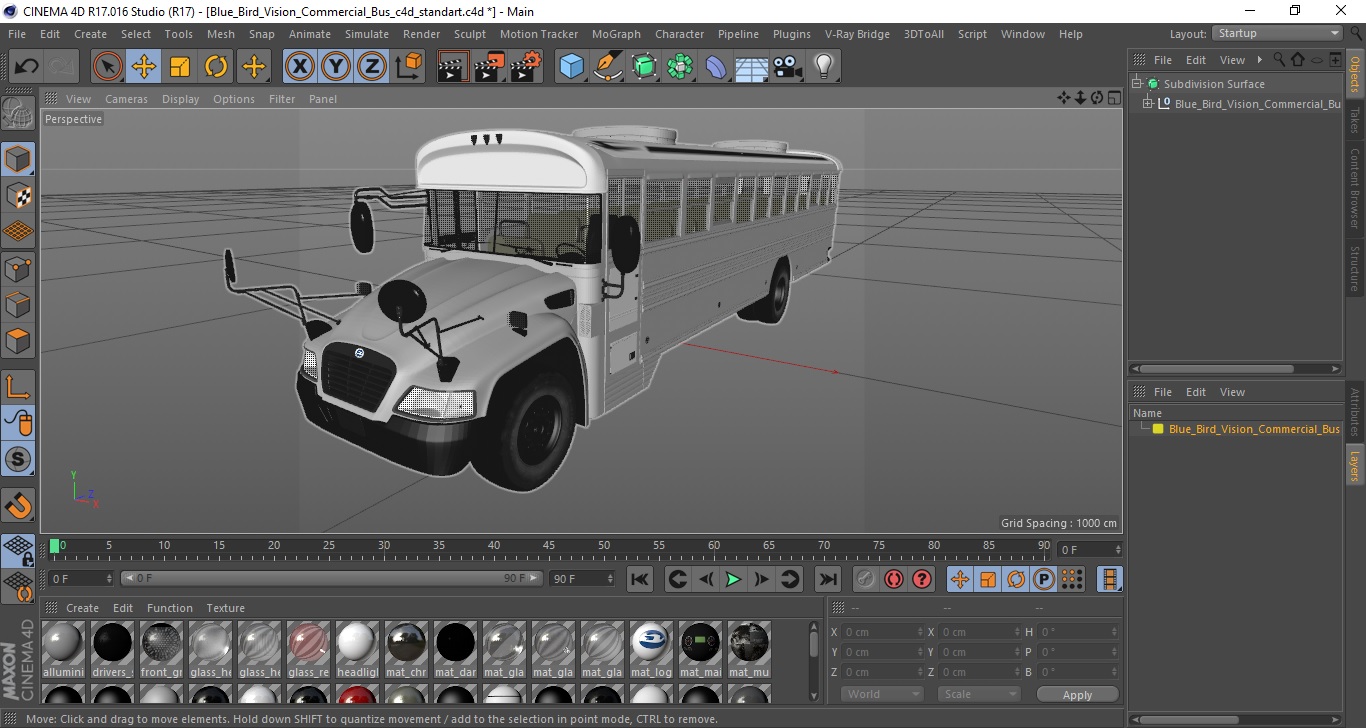Open the Scale mode dropdown
The image size is (1366, 728).
(978, 694)
